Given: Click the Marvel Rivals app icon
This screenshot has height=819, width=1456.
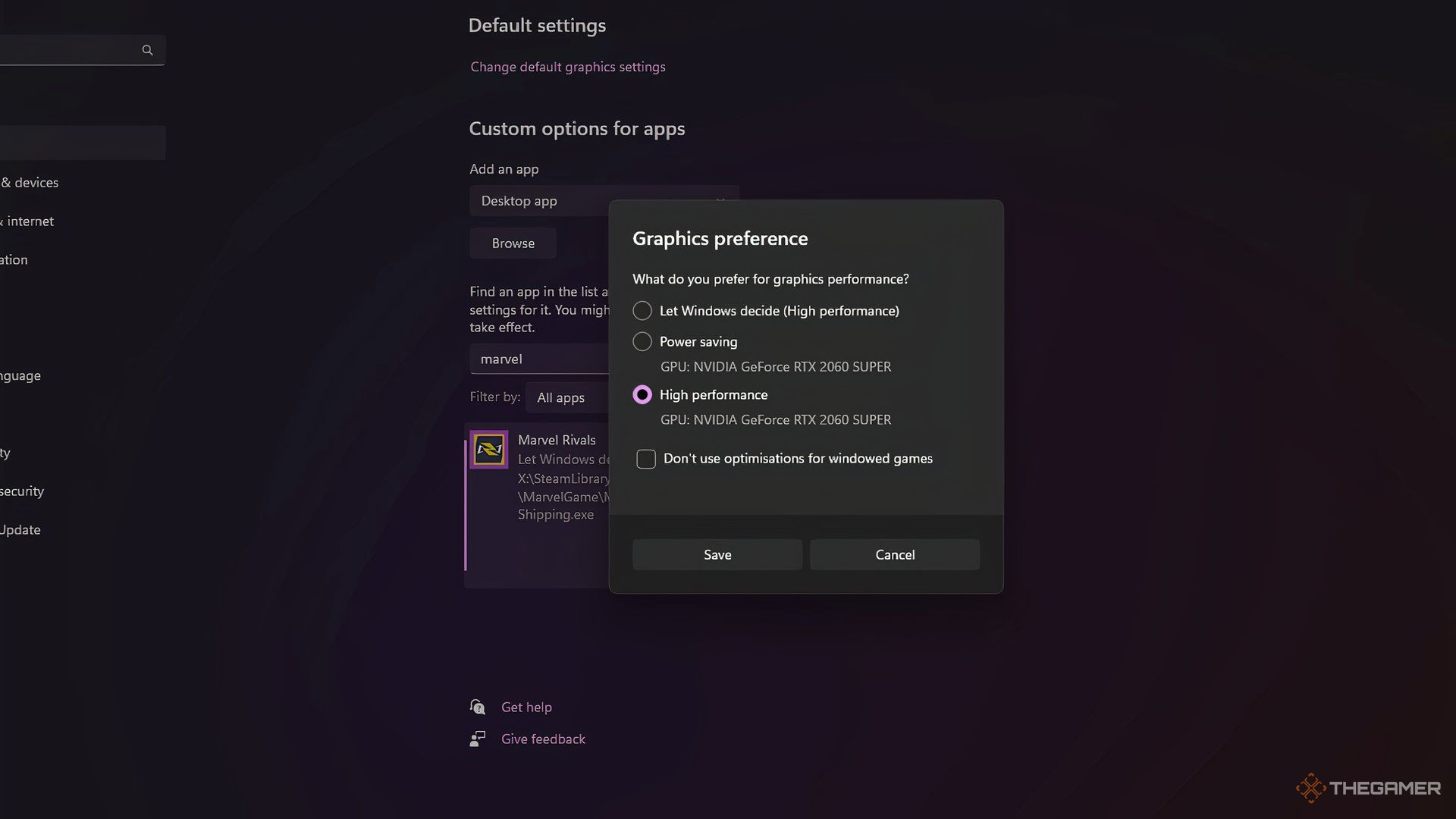Looking at the screenshot, I should pyautogui.click(x=489, y=450).
